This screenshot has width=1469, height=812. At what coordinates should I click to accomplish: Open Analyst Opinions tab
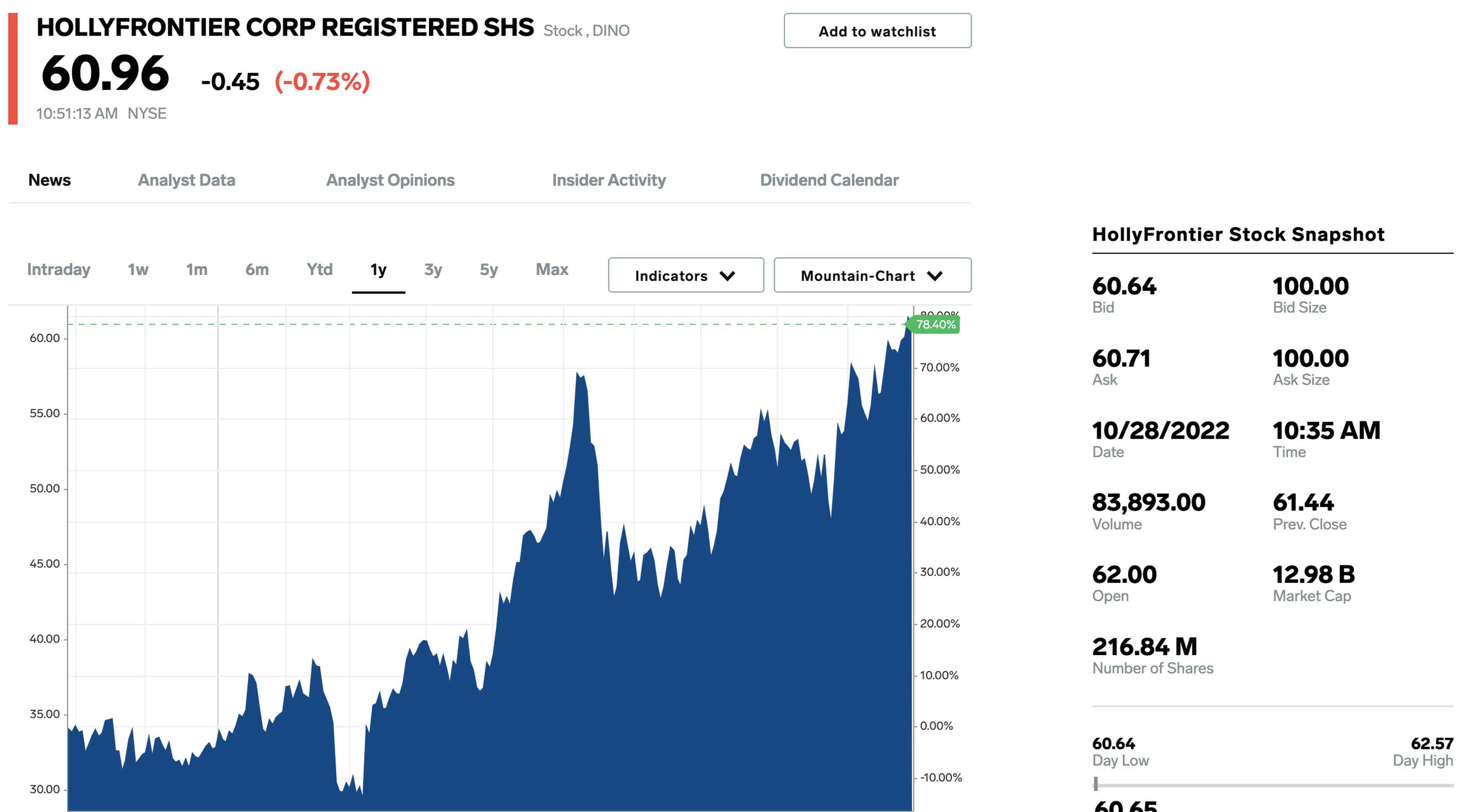tap(390, 180)
